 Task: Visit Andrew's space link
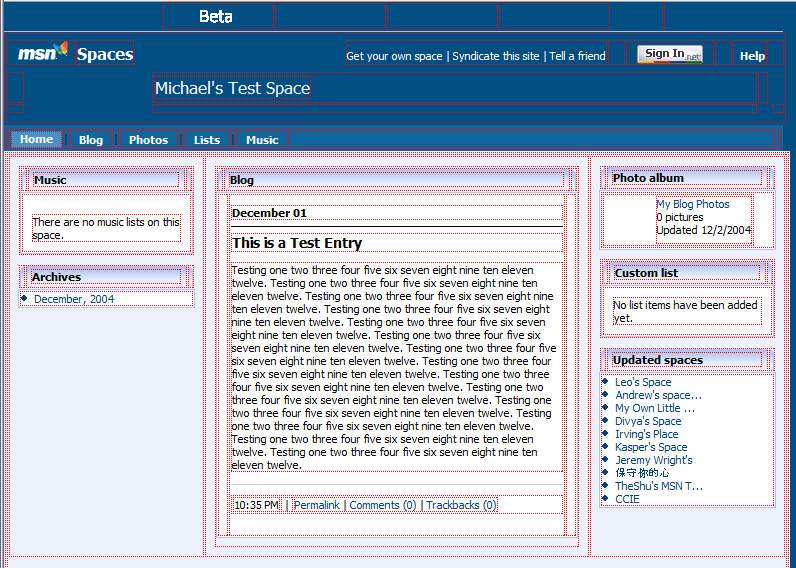click(658, 395)
